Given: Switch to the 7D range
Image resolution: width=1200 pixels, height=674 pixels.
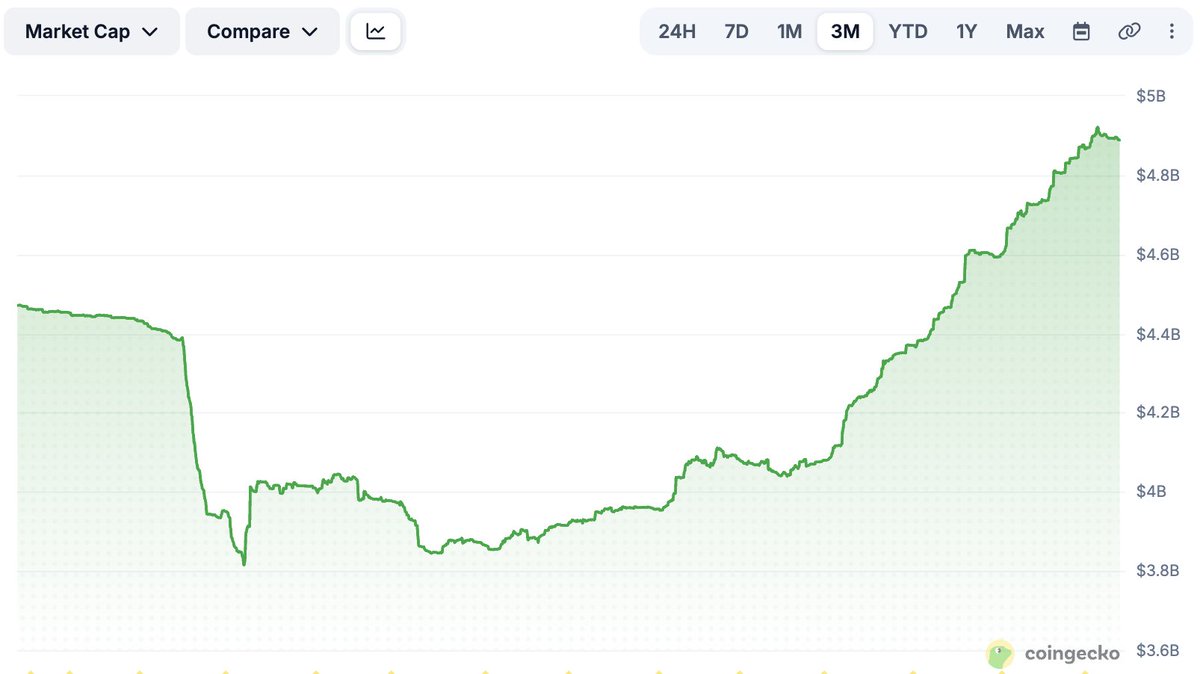Looking at the screenshot, I should [x=736, y=32].
